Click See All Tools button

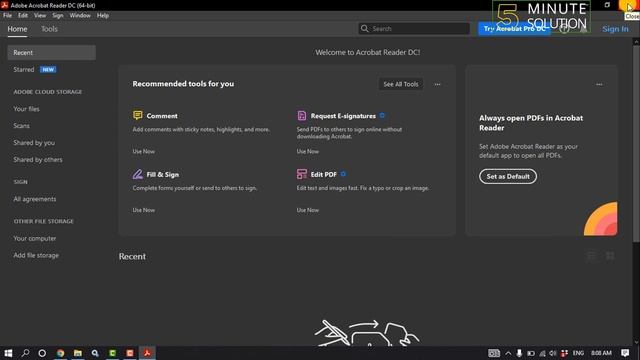[401, 84]
